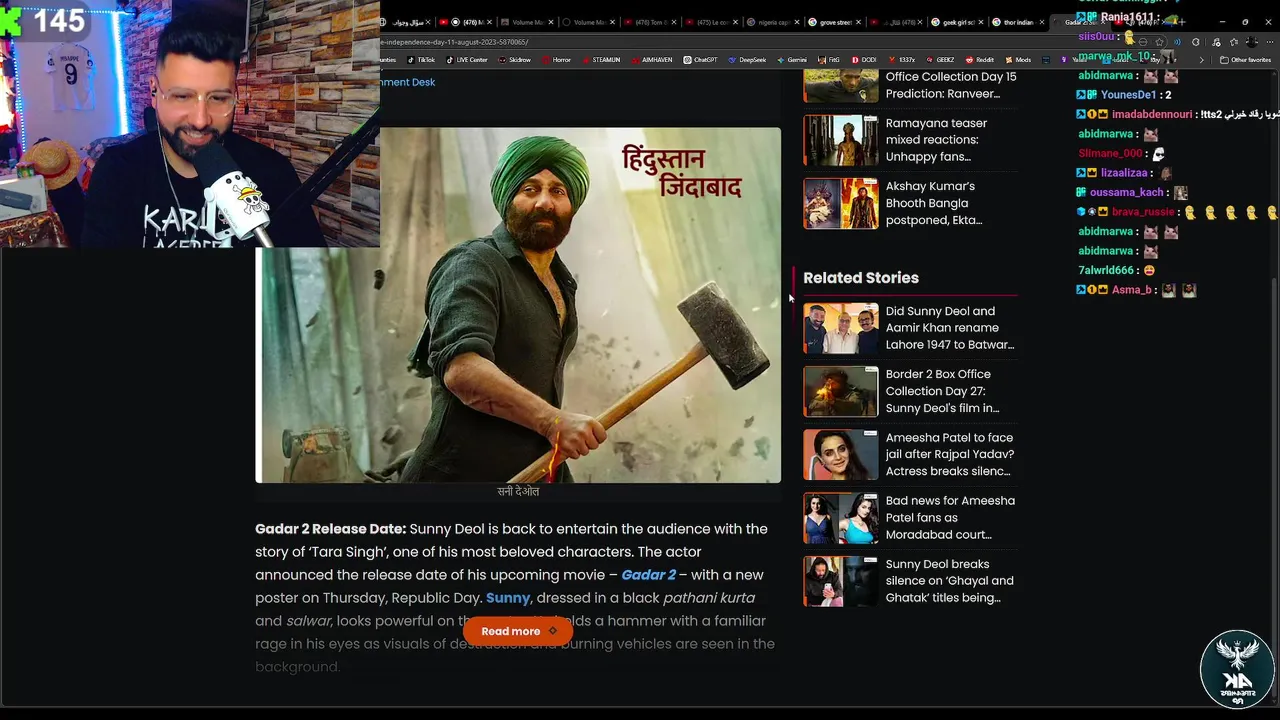Open the Other favorites folder

click(1245, 60)
